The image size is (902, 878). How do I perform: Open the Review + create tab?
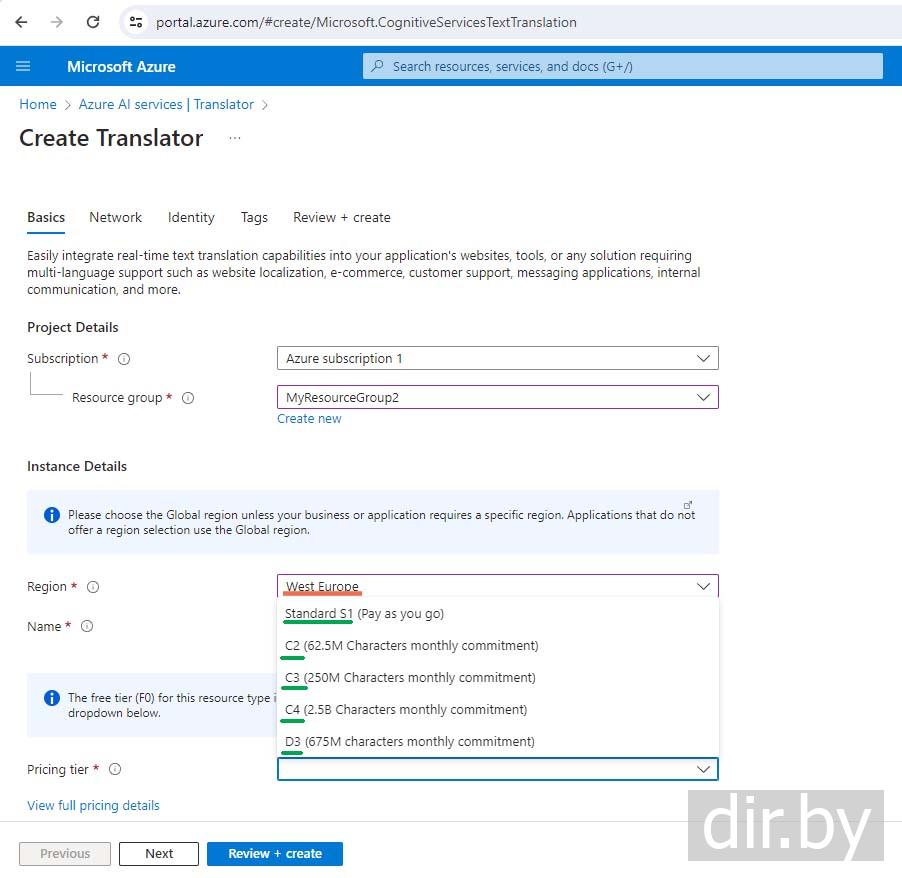(x=342, y=217)
